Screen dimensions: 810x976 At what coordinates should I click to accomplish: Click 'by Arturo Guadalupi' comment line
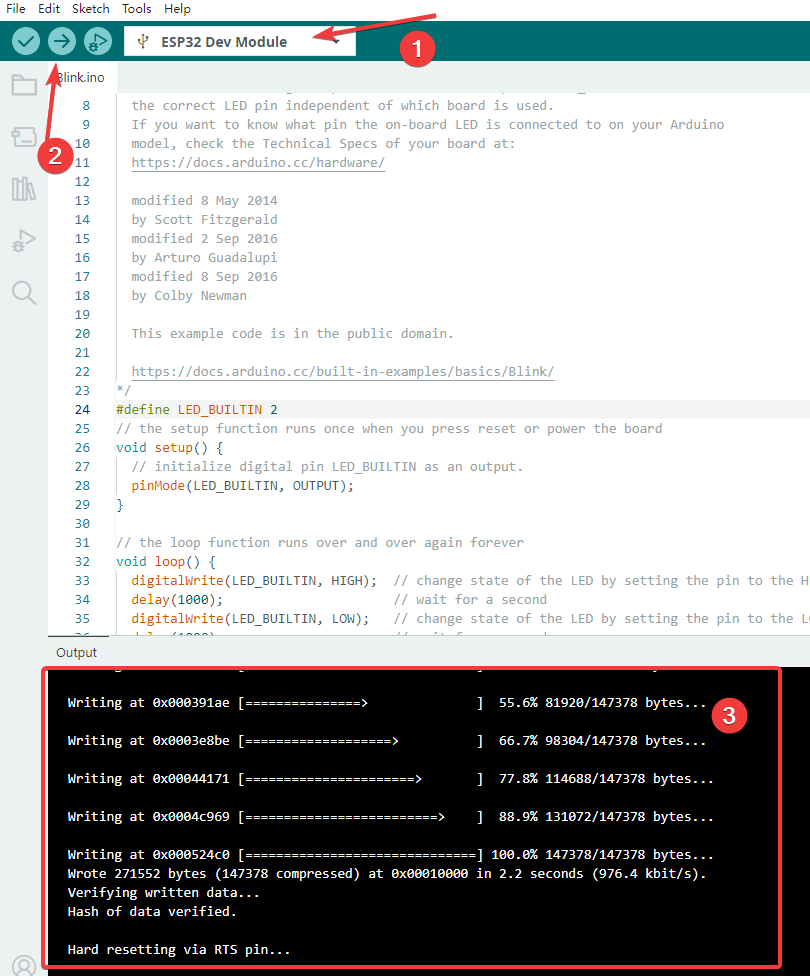pos(204,258)
